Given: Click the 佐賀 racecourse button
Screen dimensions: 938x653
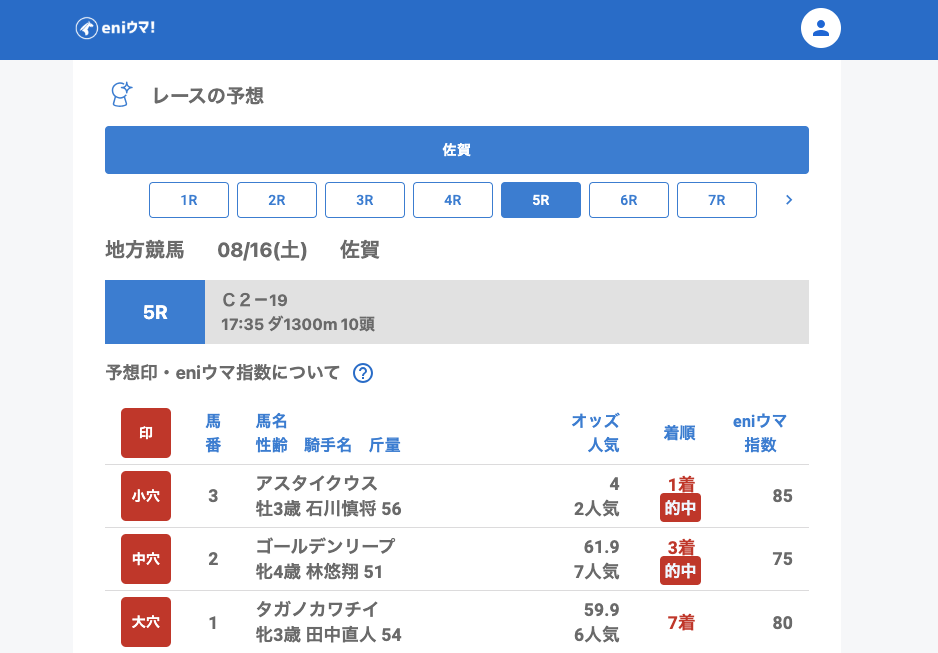Looking at the screenshot, I should click(x=457, y=150).
